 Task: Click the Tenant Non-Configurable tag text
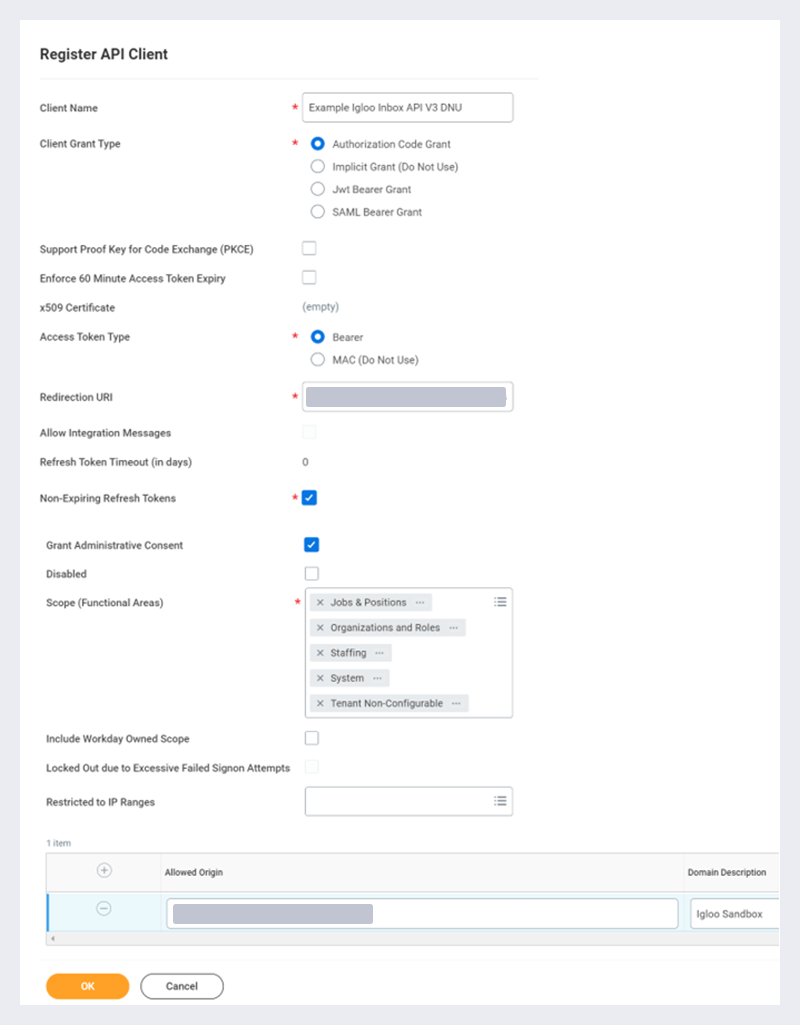point(387,703)
